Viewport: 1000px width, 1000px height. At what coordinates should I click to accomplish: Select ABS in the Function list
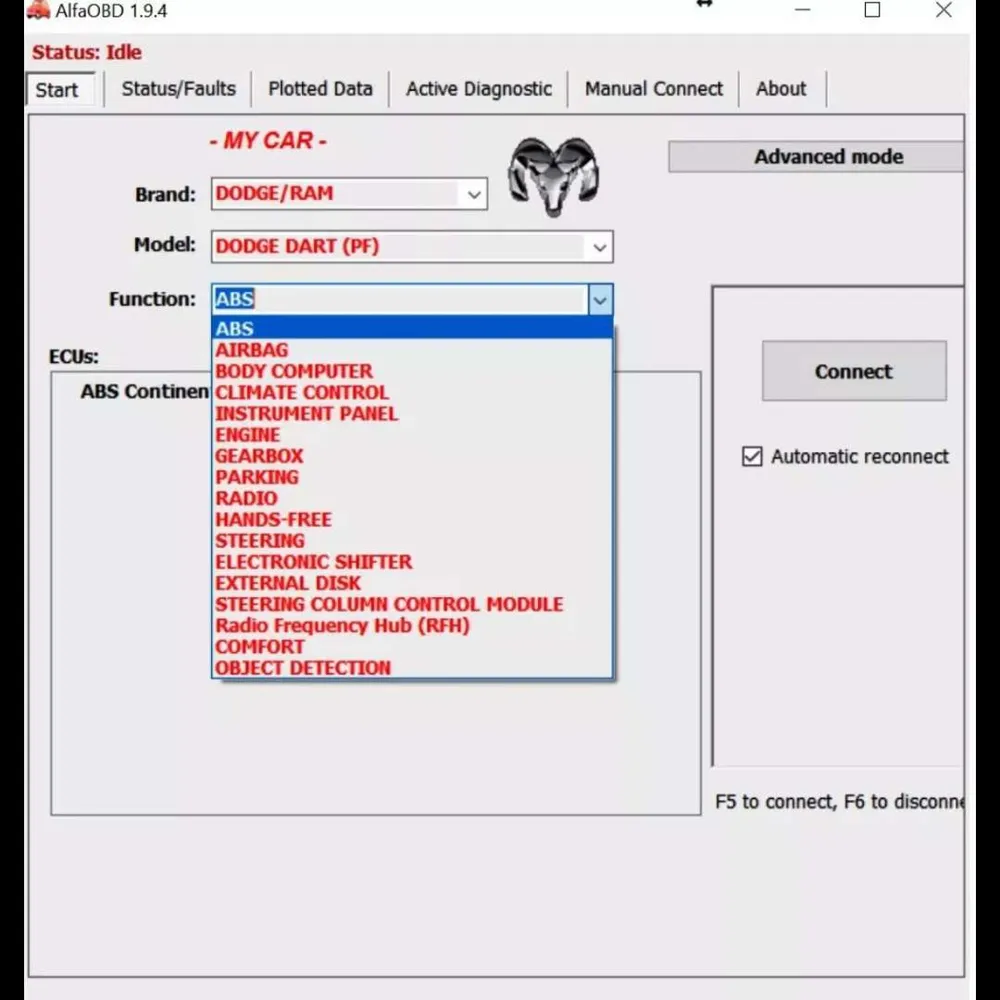pyautogui.click(x=412, y=328)
